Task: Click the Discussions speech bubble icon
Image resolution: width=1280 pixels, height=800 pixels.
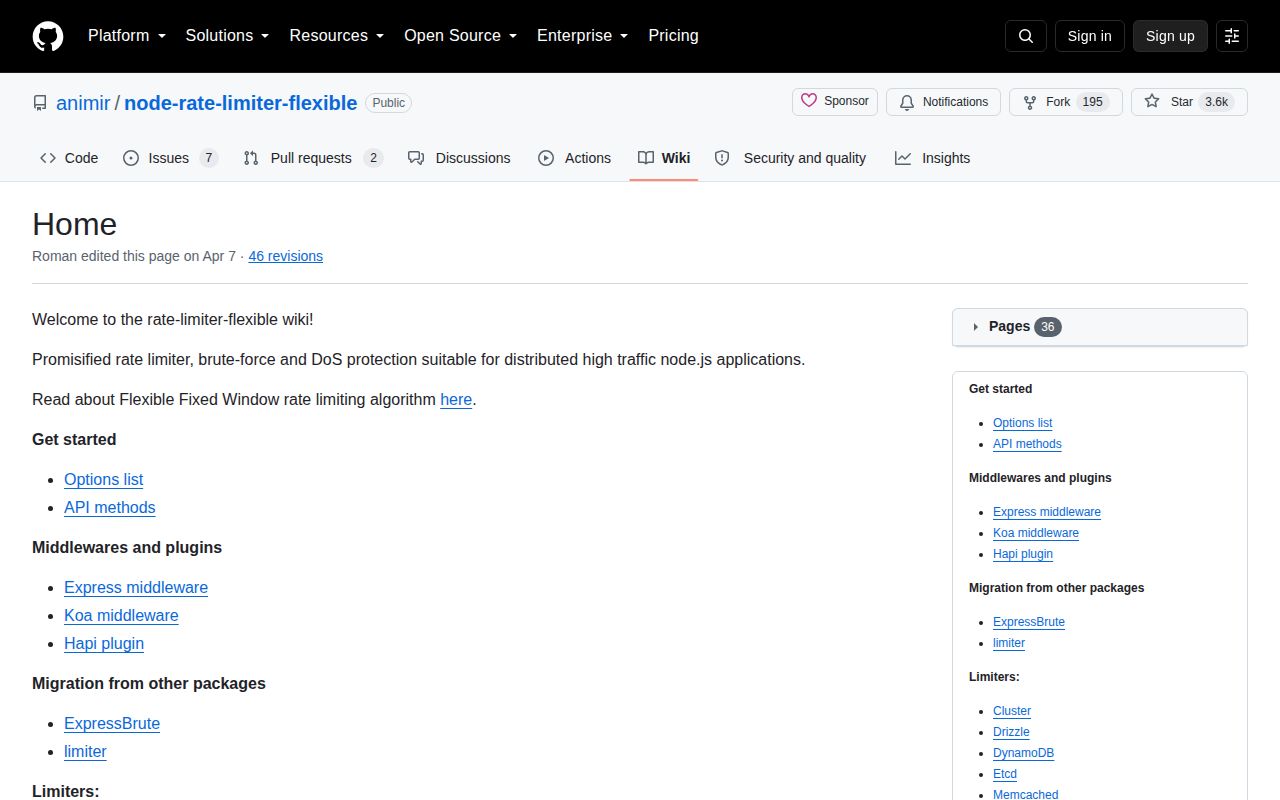Action: [416, 158]
